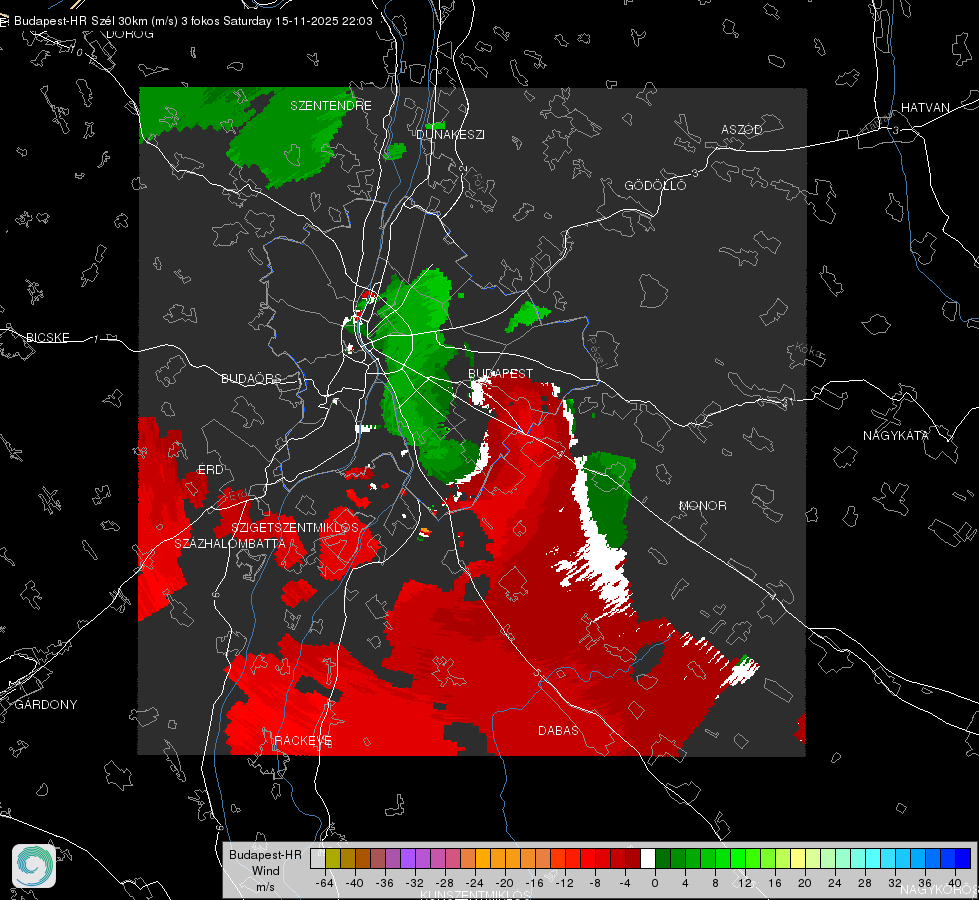
Task: Click the -36 legend value
Action: (385, 883)
